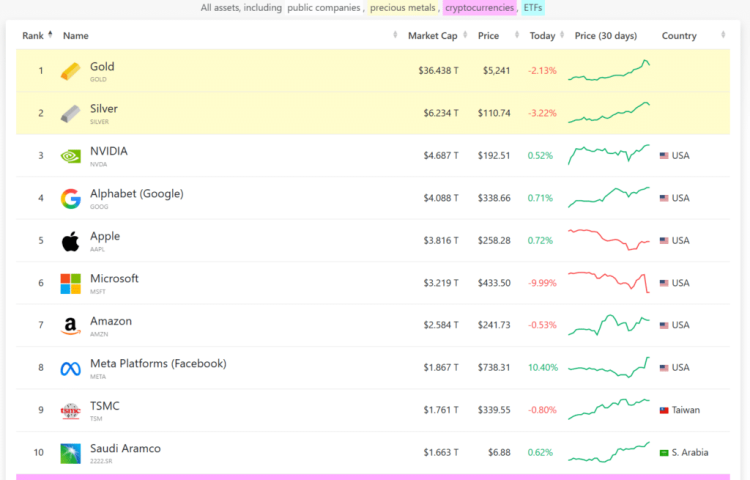Click the NVIDIA logo icon
This screenshot has width=750, height=480.
(70, 156)
